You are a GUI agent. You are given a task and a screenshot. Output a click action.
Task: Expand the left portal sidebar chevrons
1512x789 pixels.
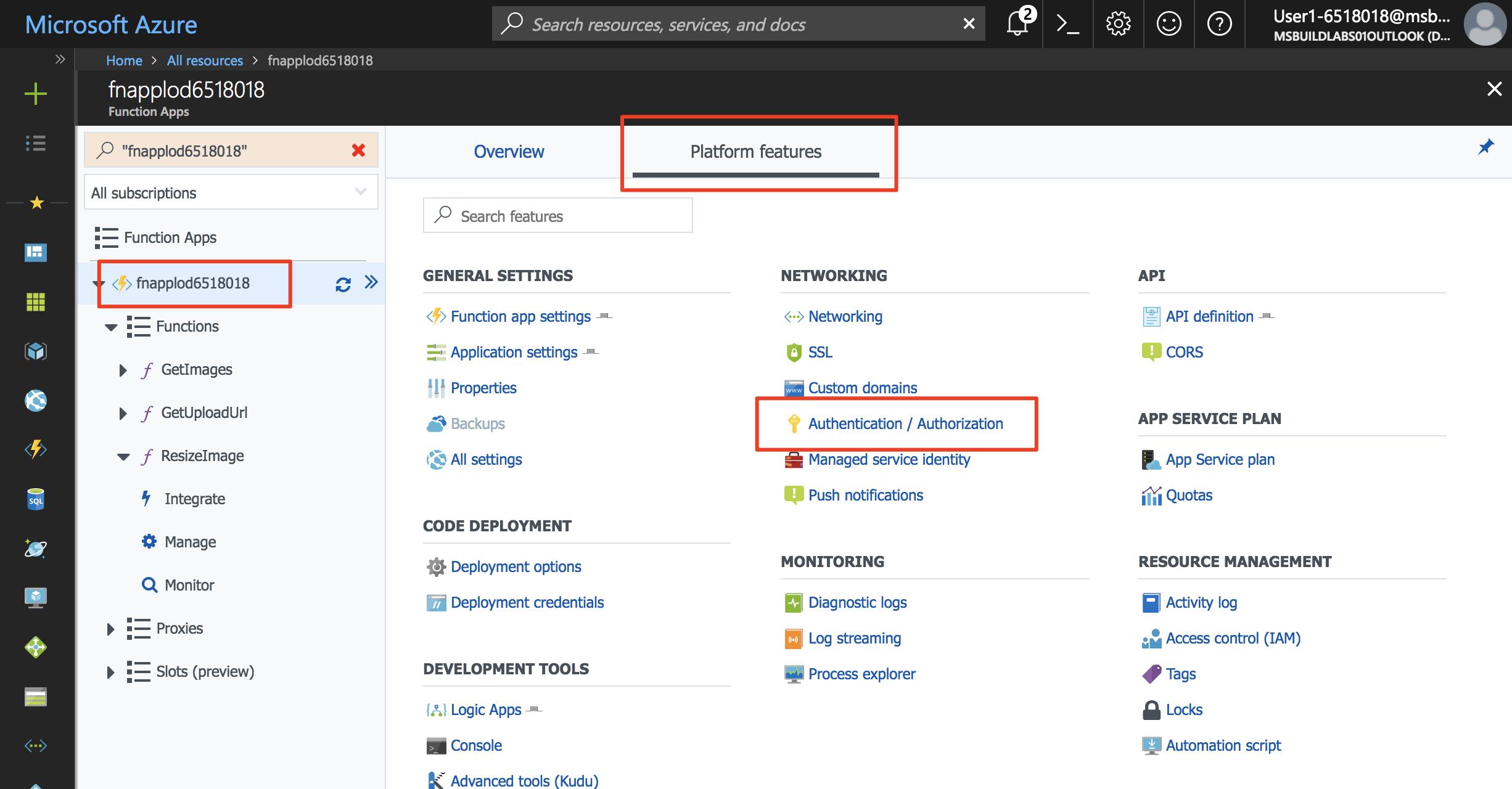click(60, 59)
